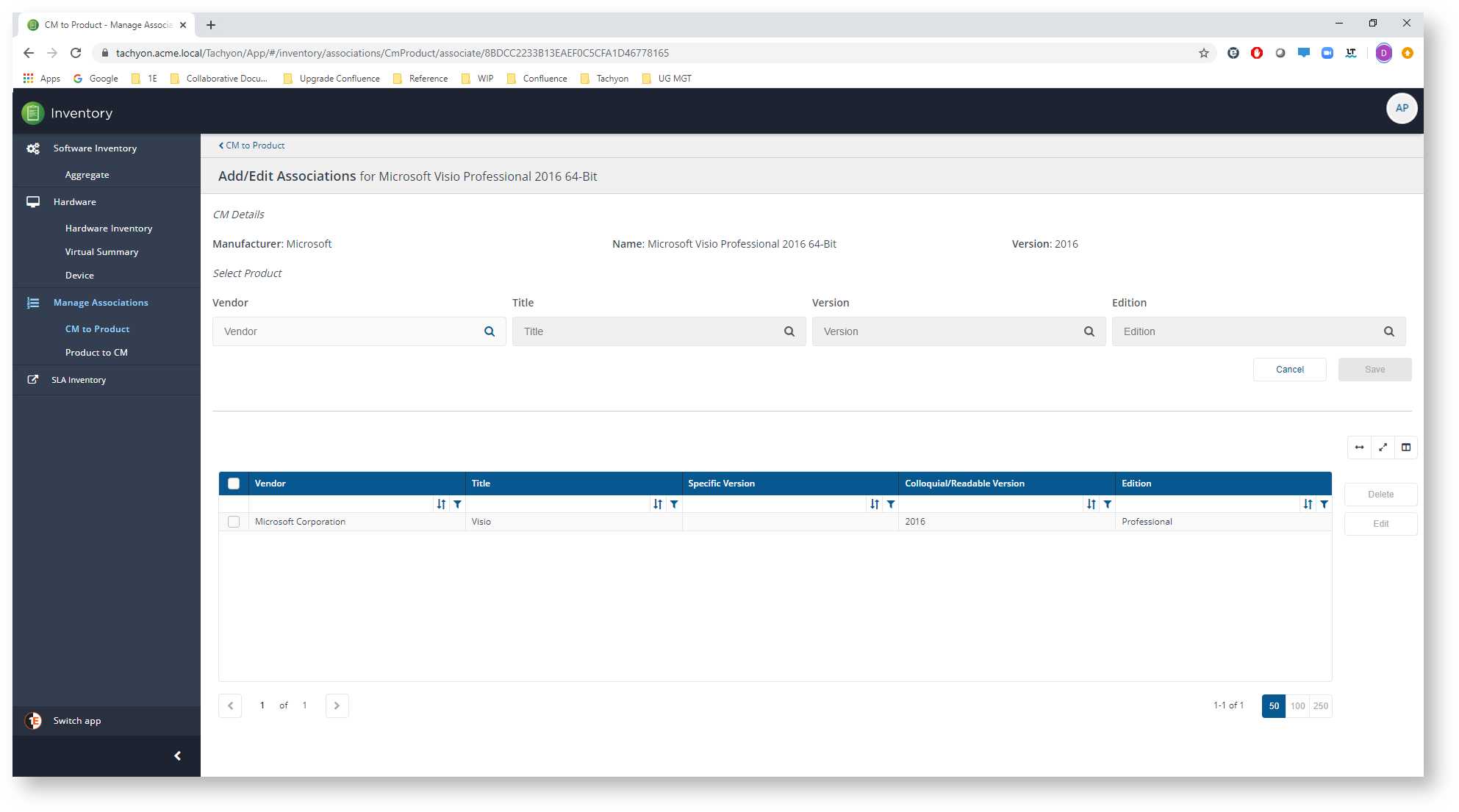This screenshot has width=1459, height=812.
Task: Expand the Colloquial/Readable Version sort options
Action: (x=1089, y=504)
